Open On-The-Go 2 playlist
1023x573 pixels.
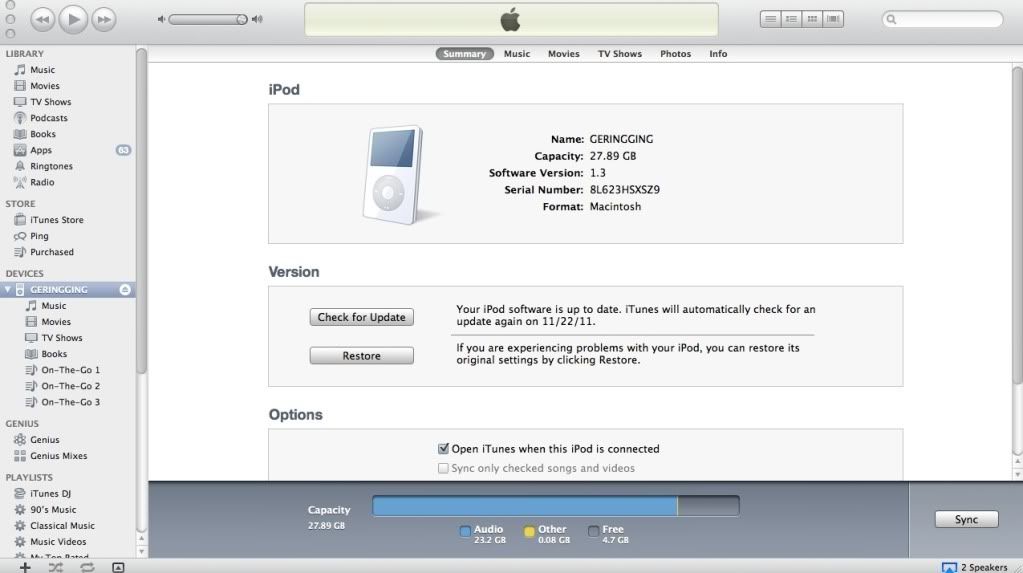click(68, 386)
